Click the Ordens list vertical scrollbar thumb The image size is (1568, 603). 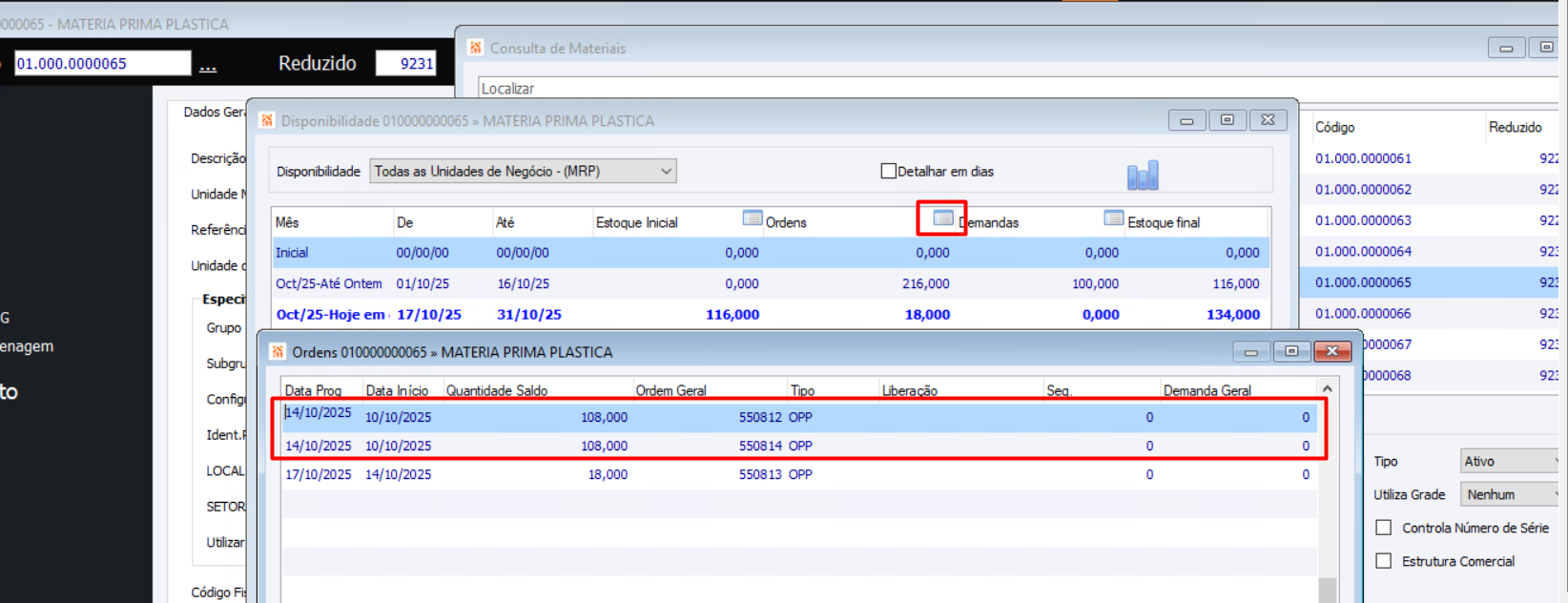coord(1327,590)
